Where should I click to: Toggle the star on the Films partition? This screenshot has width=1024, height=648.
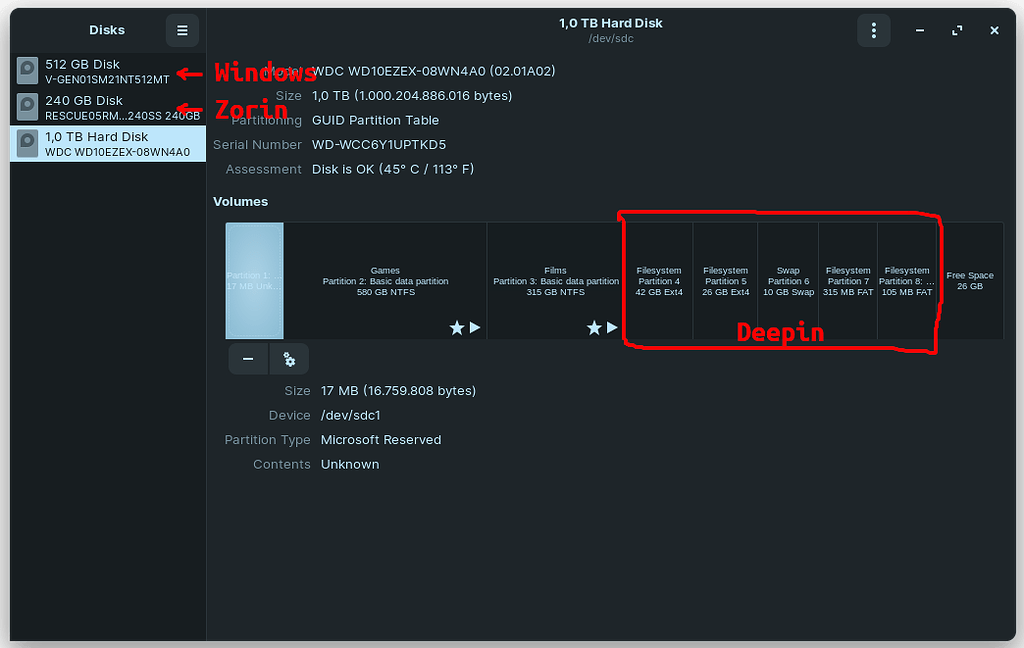click(593, 326)
